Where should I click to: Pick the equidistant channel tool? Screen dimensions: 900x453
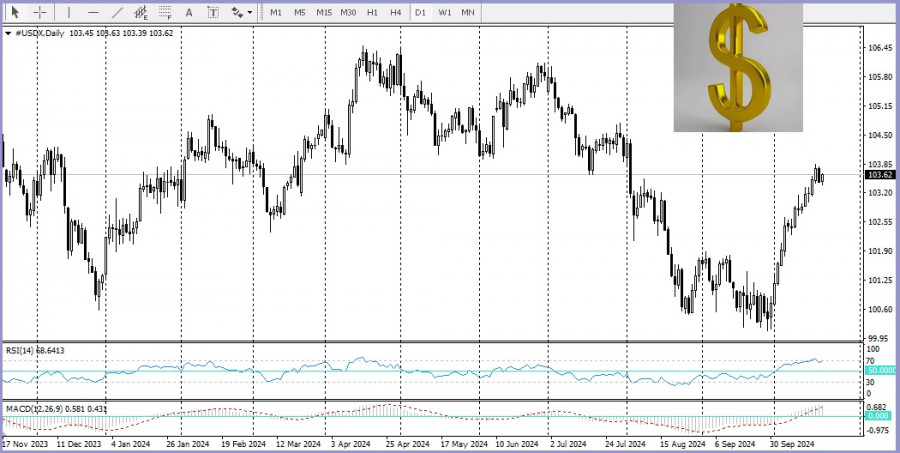(x=141, y=12)
